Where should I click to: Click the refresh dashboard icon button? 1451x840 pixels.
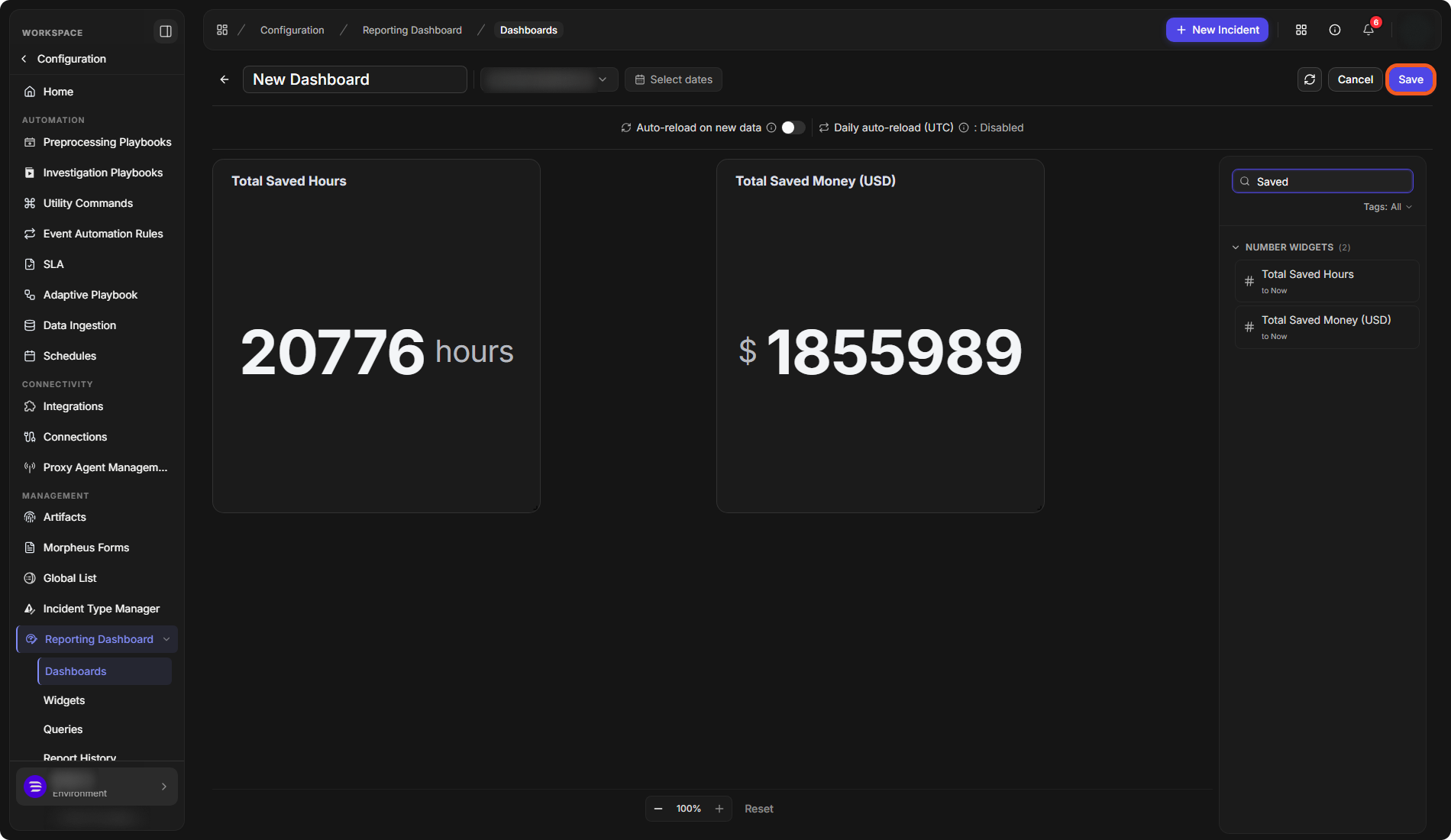1310,79
